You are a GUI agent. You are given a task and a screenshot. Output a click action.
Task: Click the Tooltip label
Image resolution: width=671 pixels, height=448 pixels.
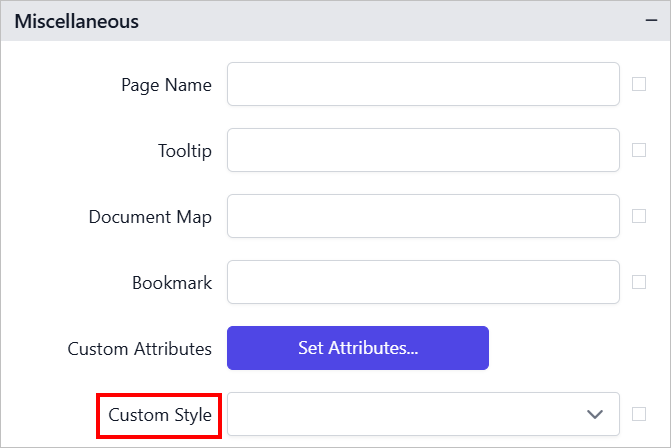(185, 151)
